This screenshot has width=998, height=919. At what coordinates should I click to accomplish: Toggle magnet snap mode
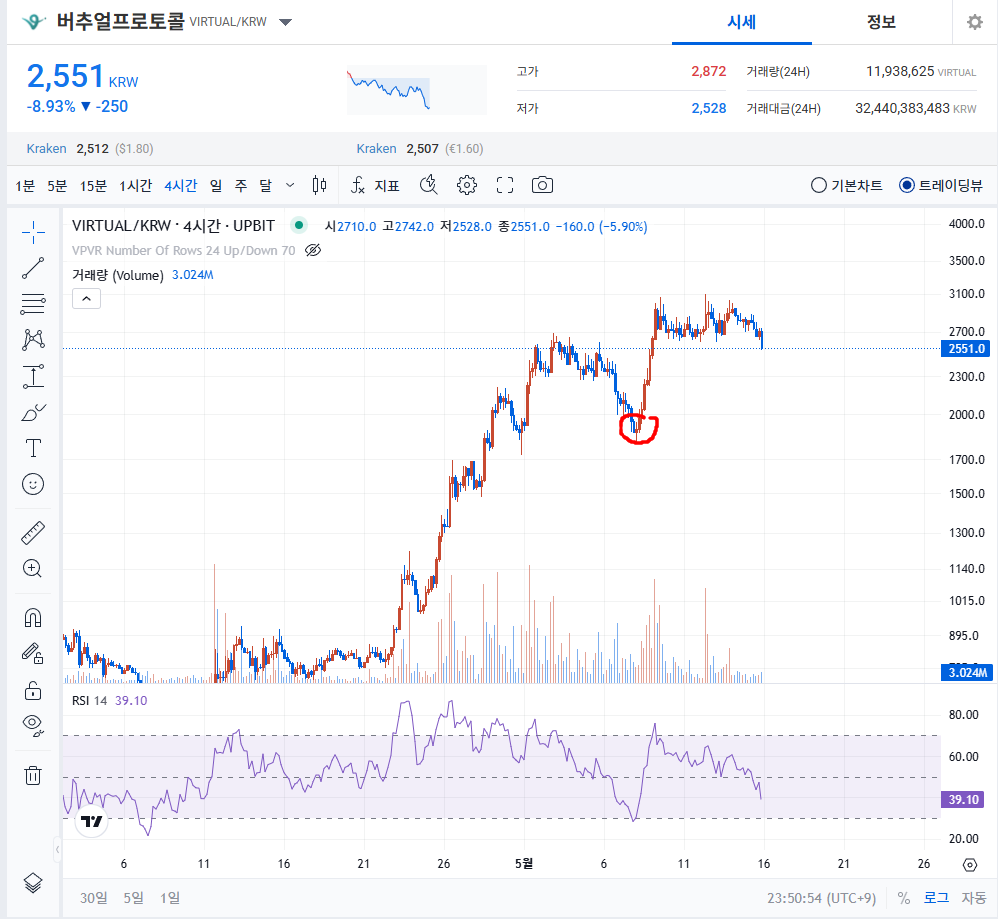tap(33, 617)
